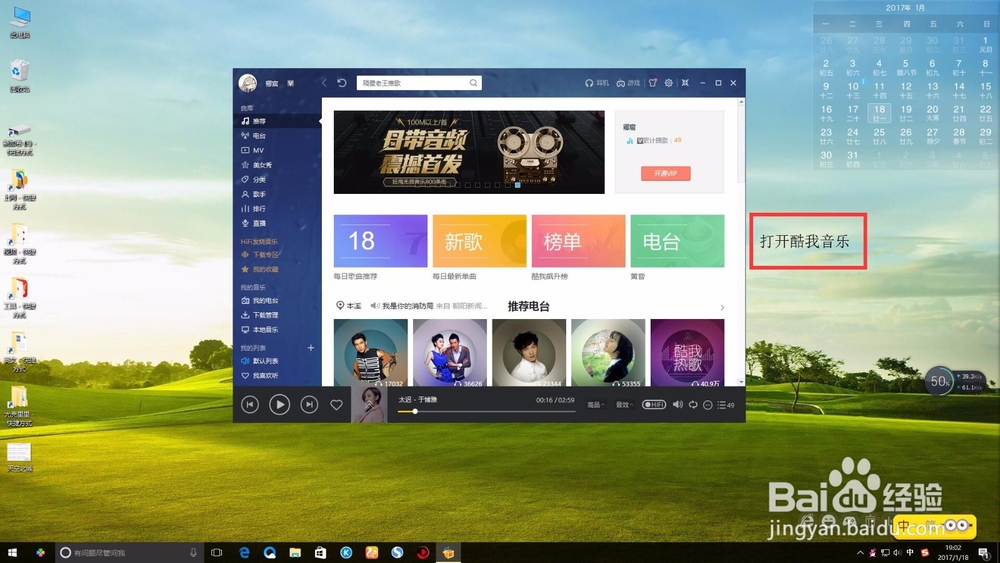Screen dimensions: 1000x563
Task: Open the Recycle Bin on desktop
Action: click(x=20, y=76)
